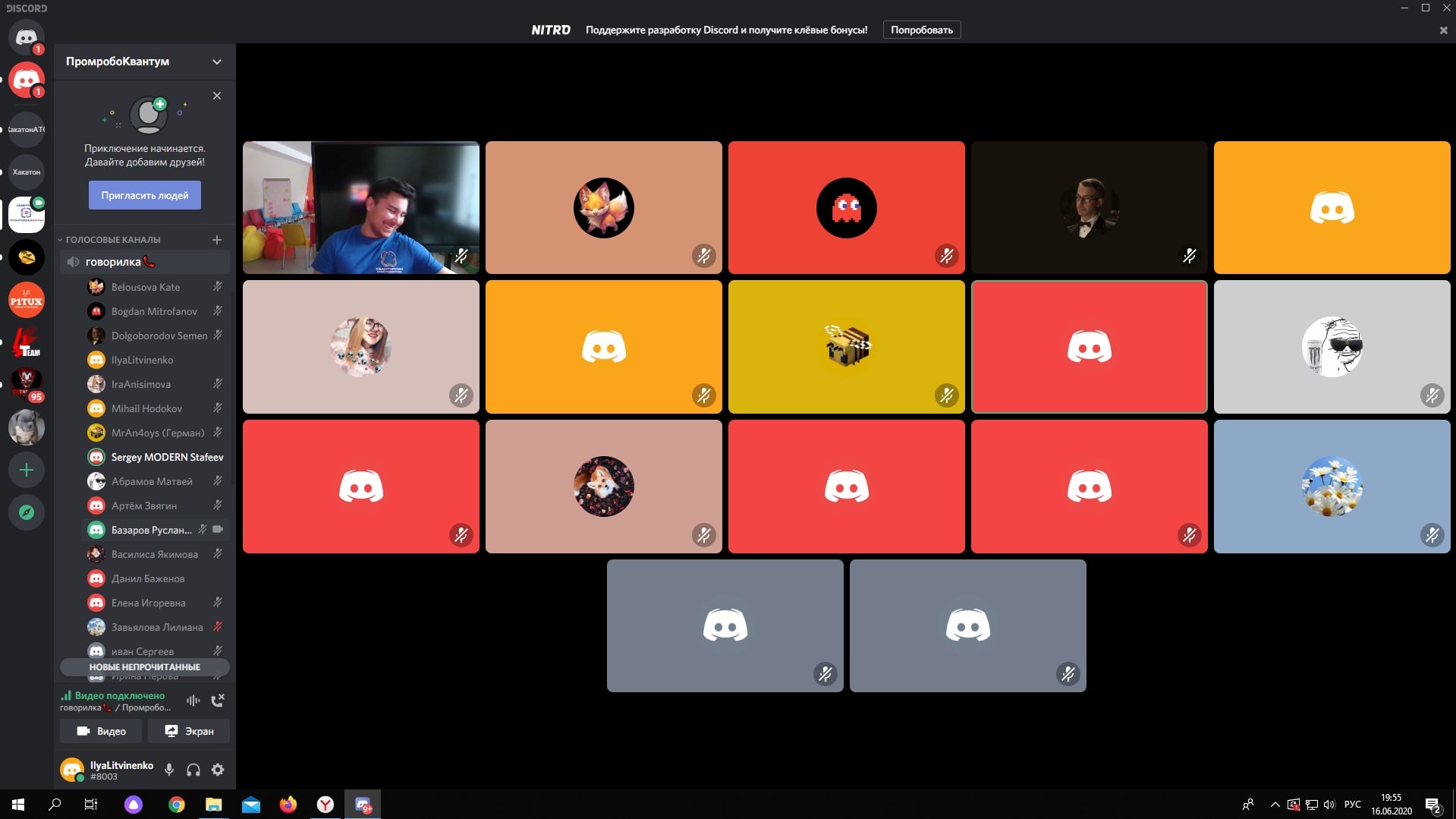The width and height of the screenshot is (1456, 819).
Task: Open the server icon with 95 badge
Action: pos(27,384)
